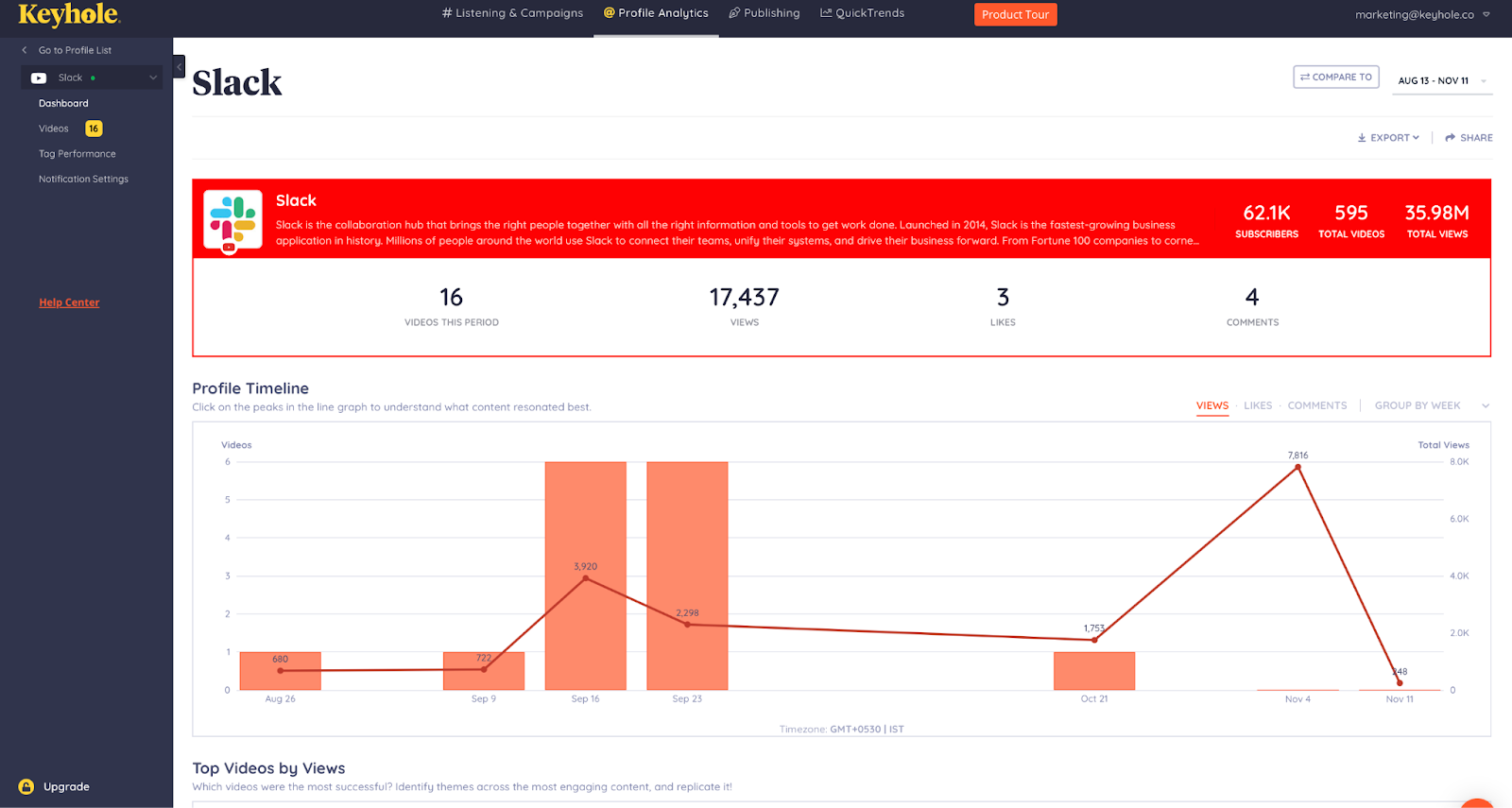Click YouTube icon in profile selector
1512x808 pixels.
(39, 77)
